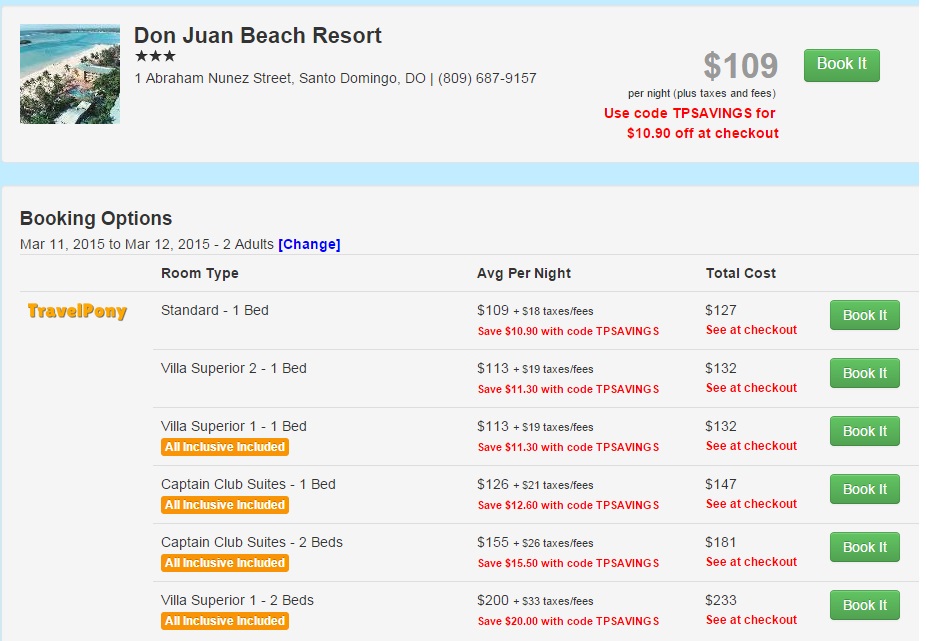Click See at checkout for the $127 total
Viewport: 926px width, 641px height.
[x=751, y=330]
